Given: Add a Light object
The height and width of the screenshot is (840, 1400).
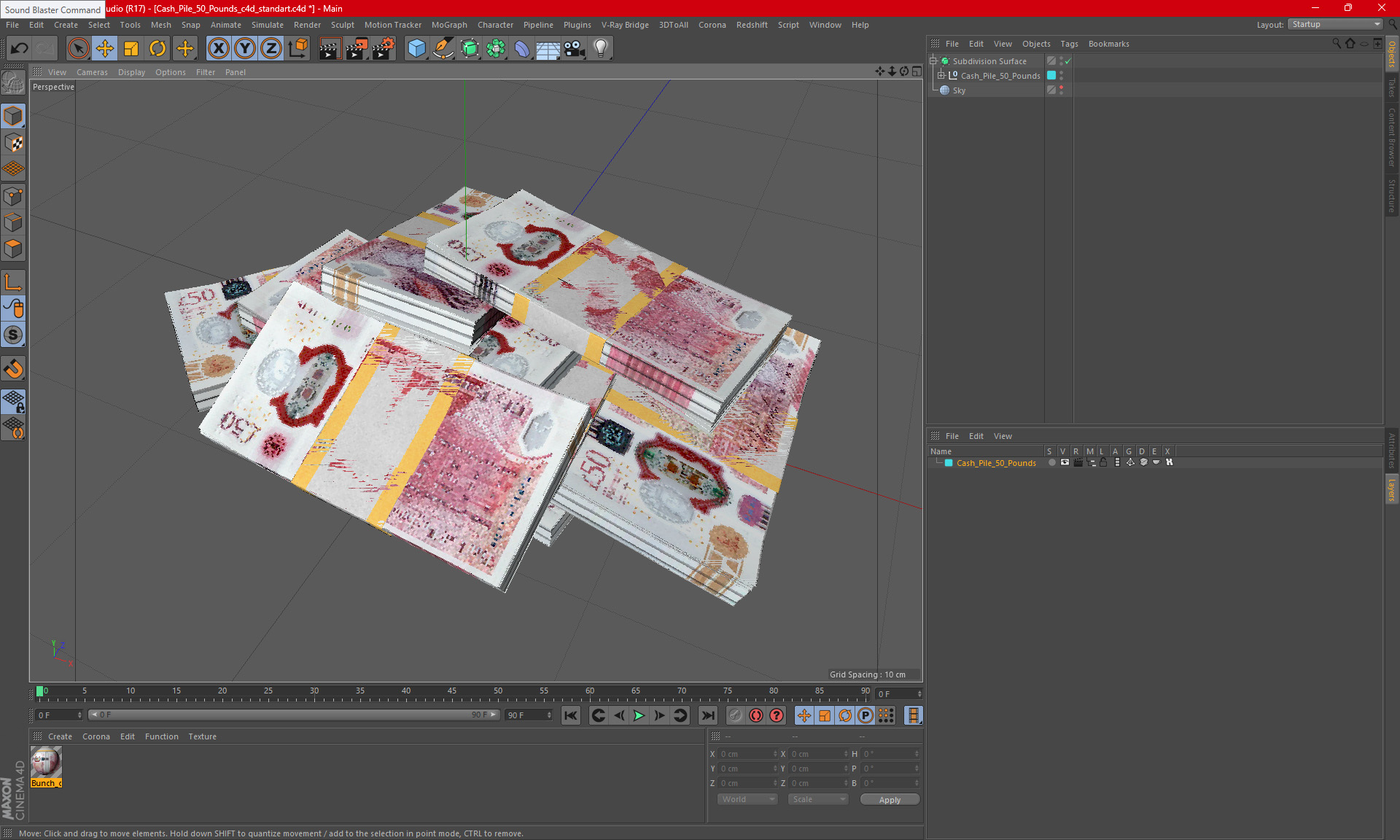Looking at the screenshot, I should 601,49.
